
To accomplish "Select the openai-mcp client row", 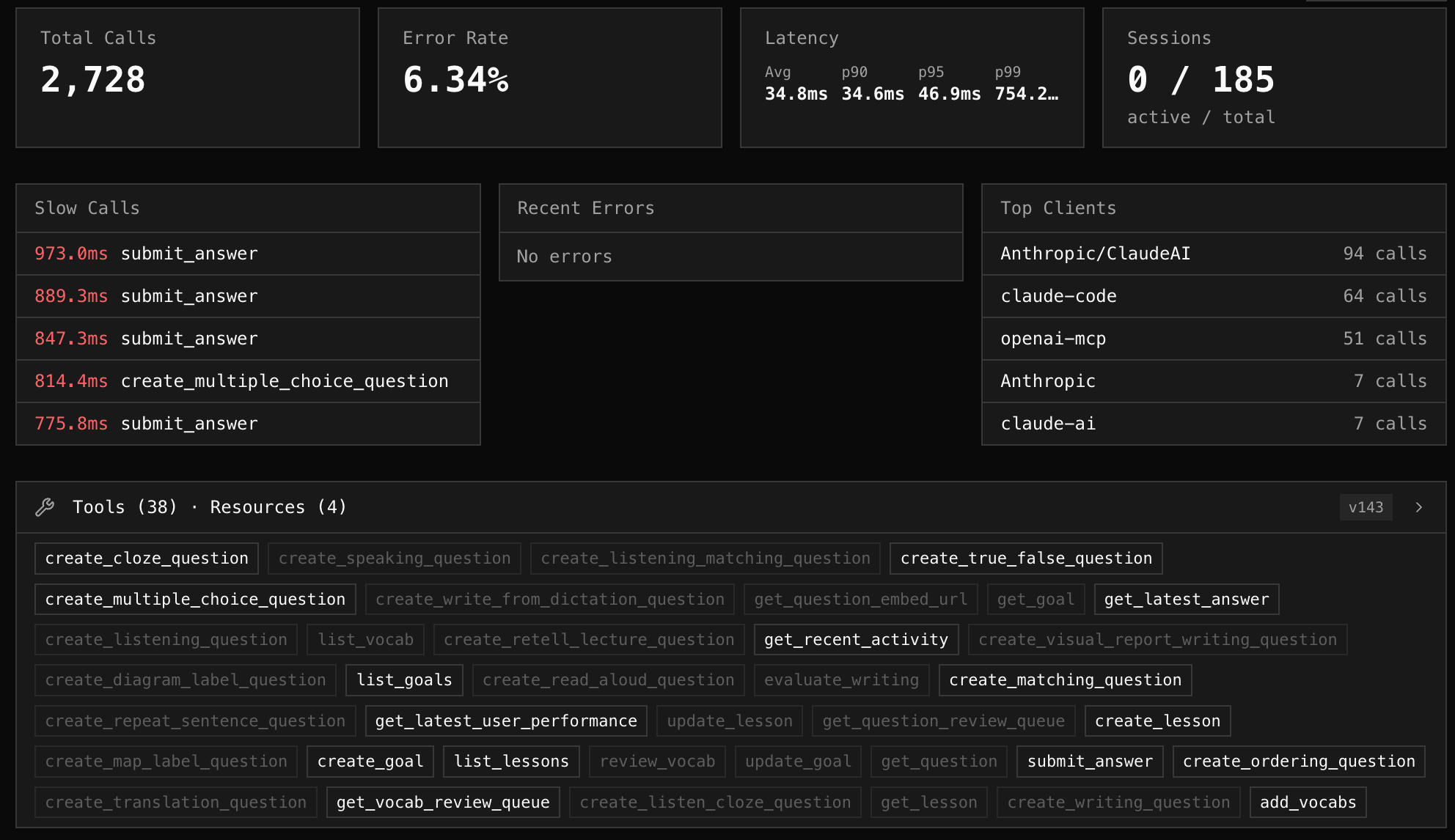I will pos(1214,339).
